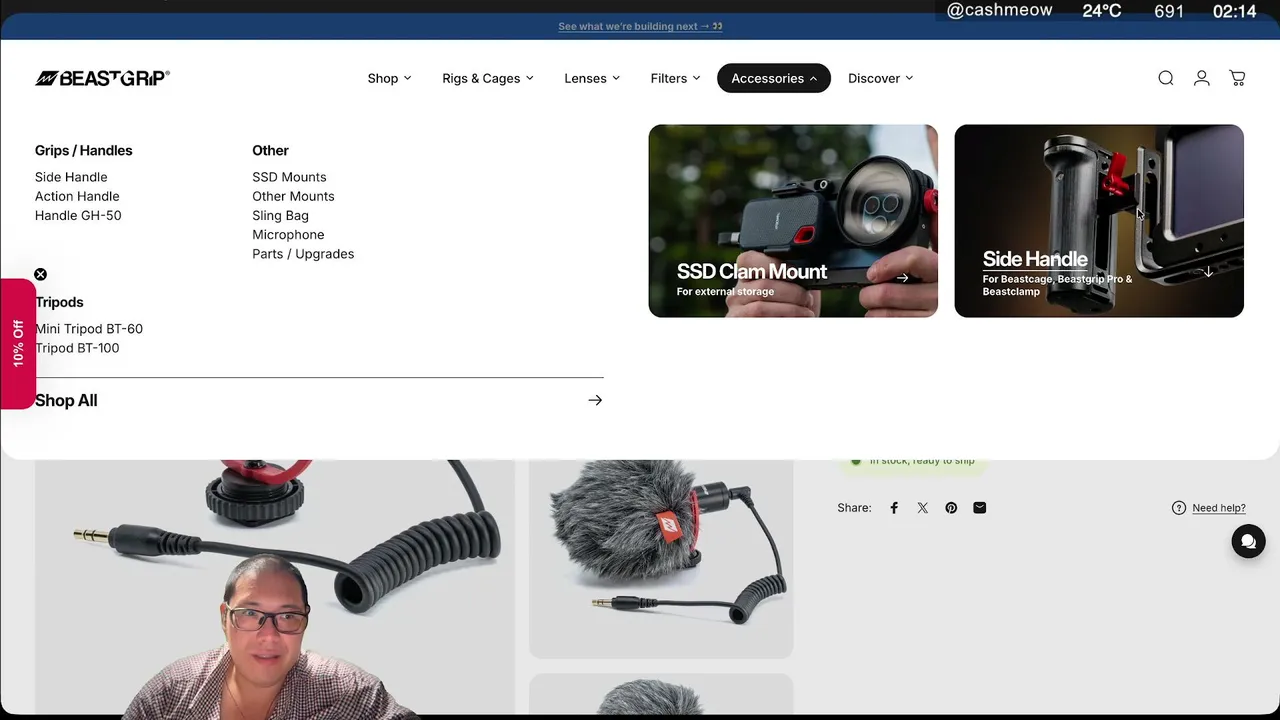
Task: Select Action Handle menu link
Action: 77,196
